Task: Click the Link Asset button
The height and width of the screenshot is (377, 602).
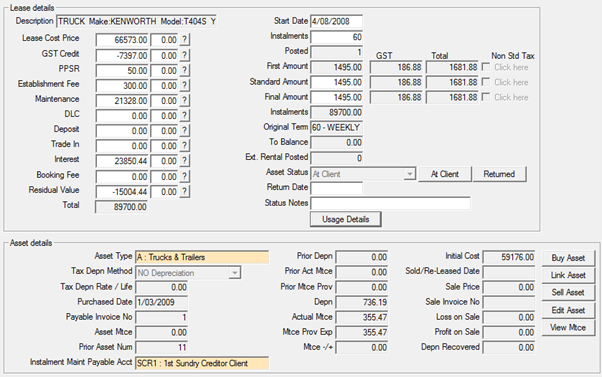Action: pos(568,275)
